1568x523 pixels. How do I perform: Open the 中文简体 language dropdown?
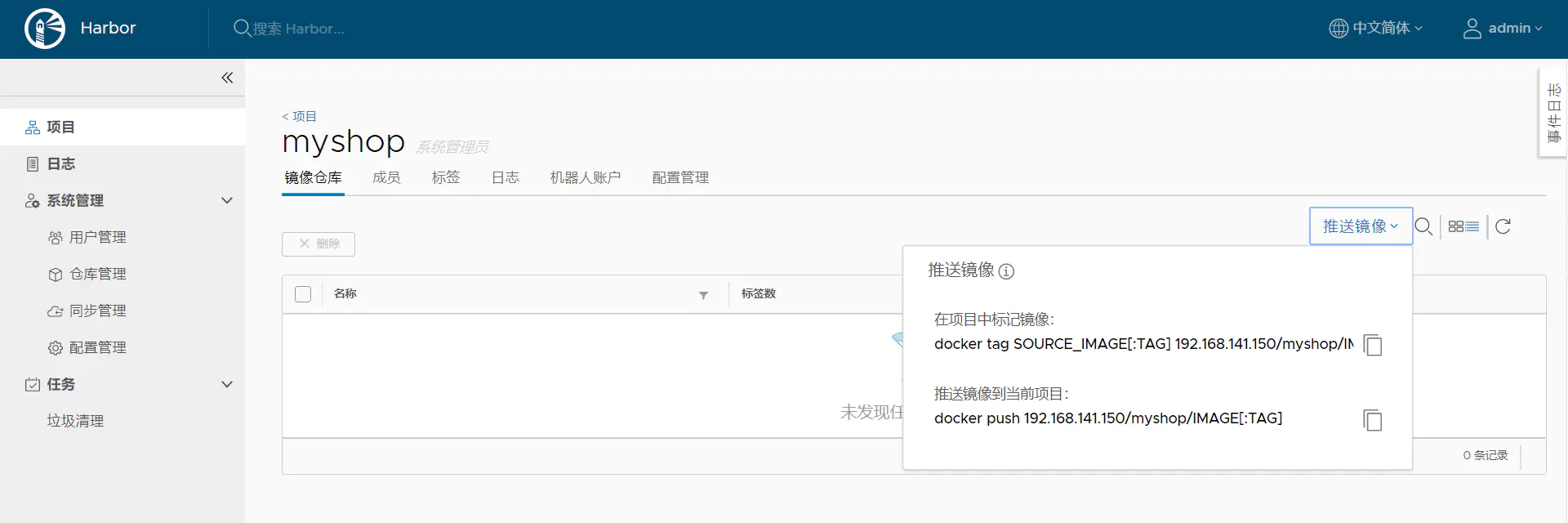pyautogui.click(x=1376, y=29)
